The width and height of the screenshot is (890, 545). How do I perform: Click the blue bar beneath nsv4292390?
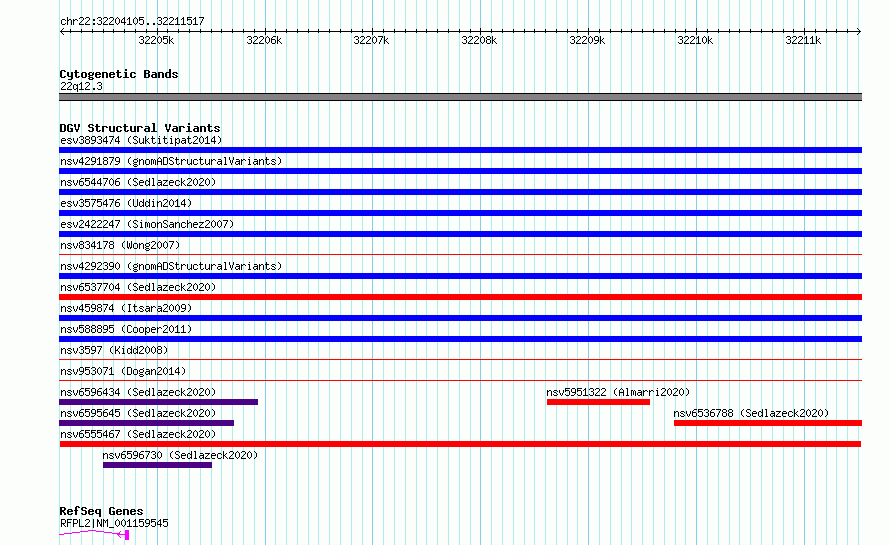tap(460, 276)
